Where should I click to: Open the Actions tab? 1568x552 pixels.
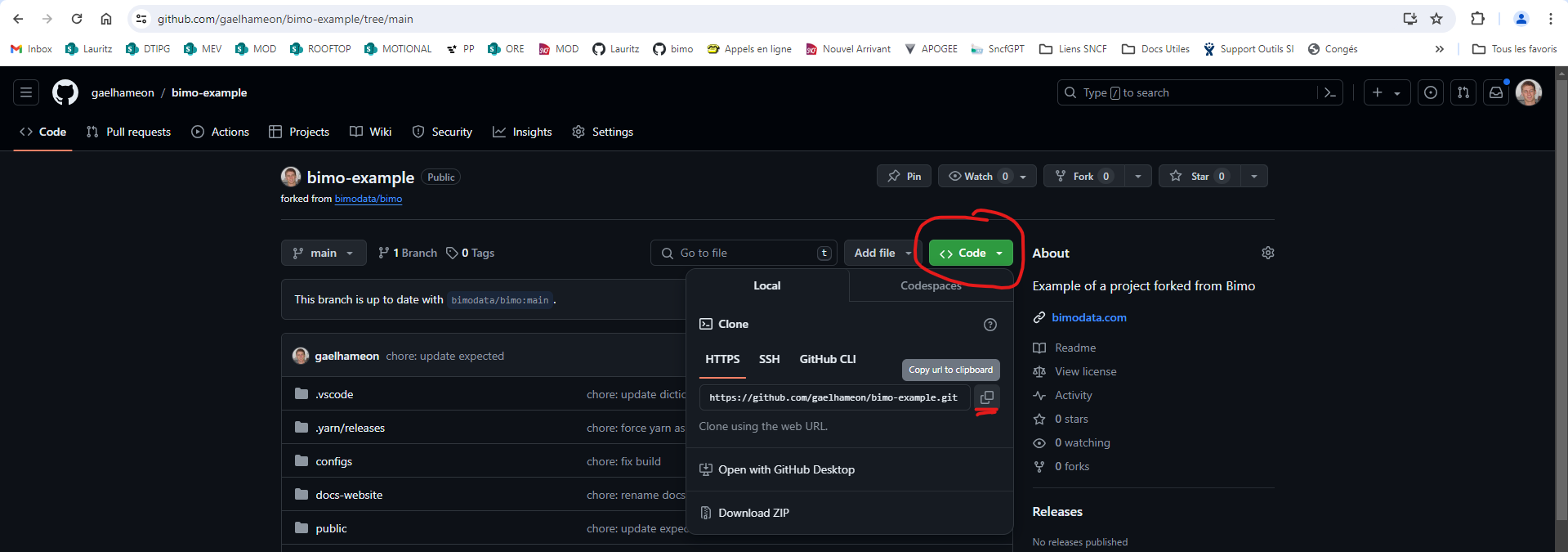coord(221,132)
